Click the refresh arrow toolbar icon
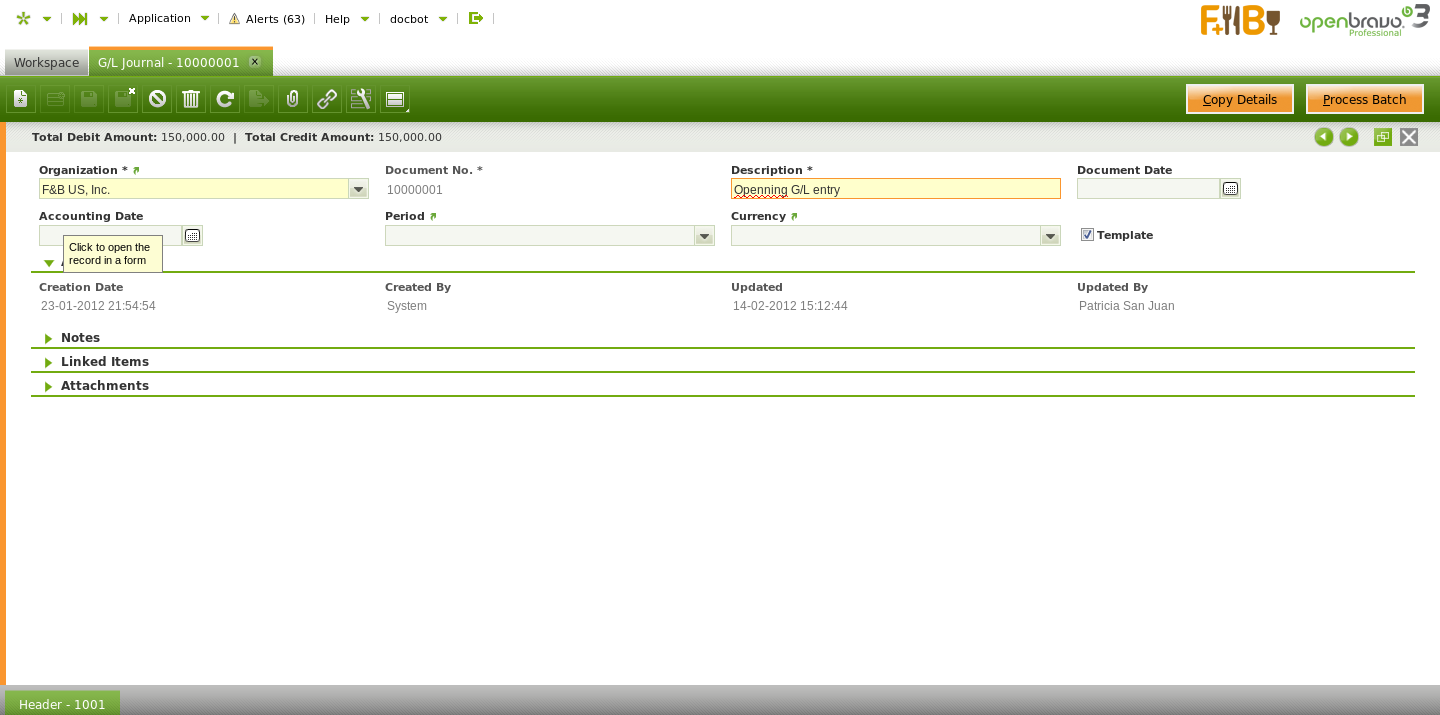This screenshot has width=1440, height=715. coord(225,99)
